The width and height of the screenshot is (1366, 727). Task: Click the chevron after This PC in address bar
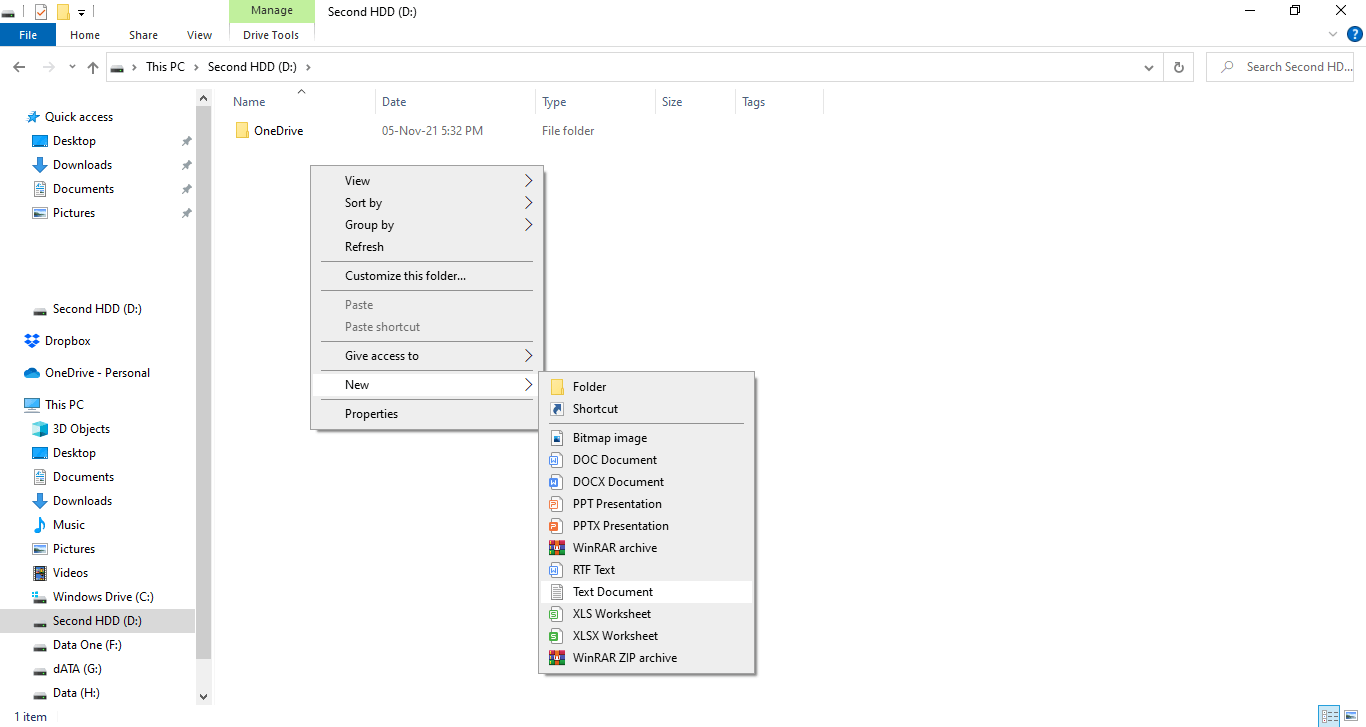click(195, 67)
